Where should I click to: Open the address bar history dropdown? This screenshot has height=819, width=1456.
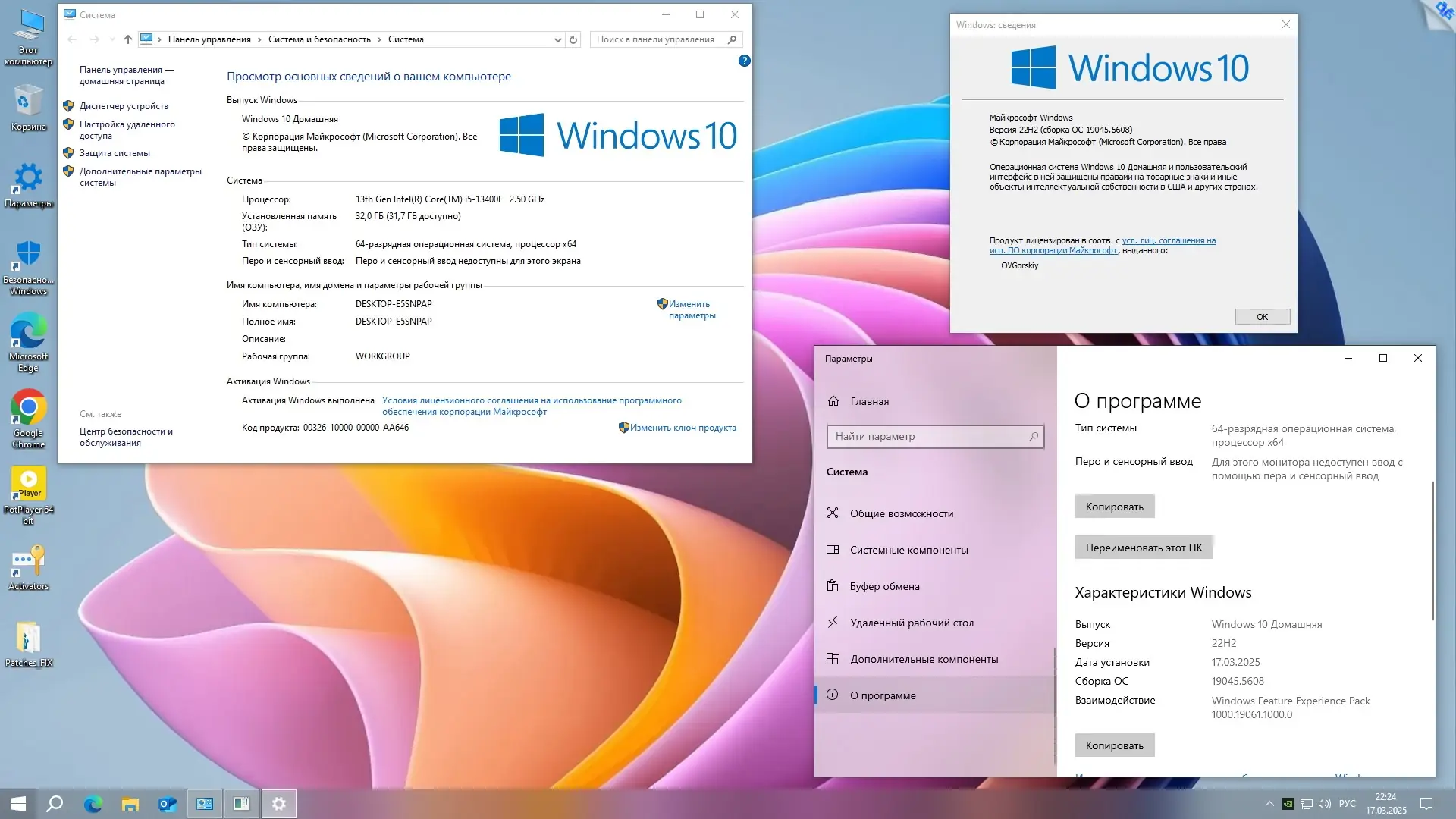coord(558,39)
